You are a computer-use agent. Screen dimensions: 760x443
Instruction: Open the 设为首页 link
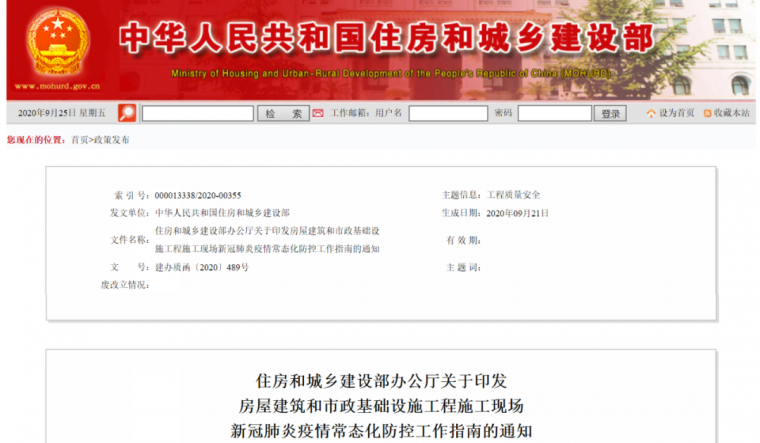point(676,114)
